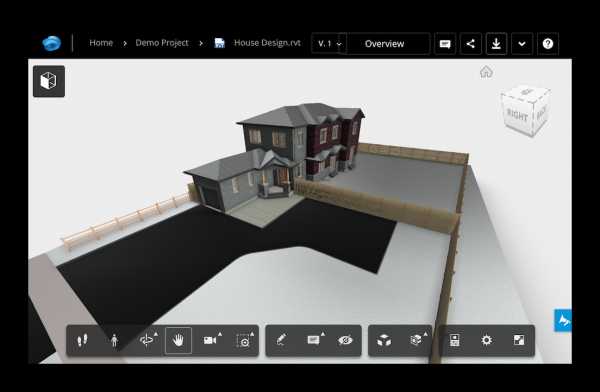The width and height of the screenshot is (600, 392).
Task: Click the top face of view cube
Action: pyautogui.click(x=527, y=92)
